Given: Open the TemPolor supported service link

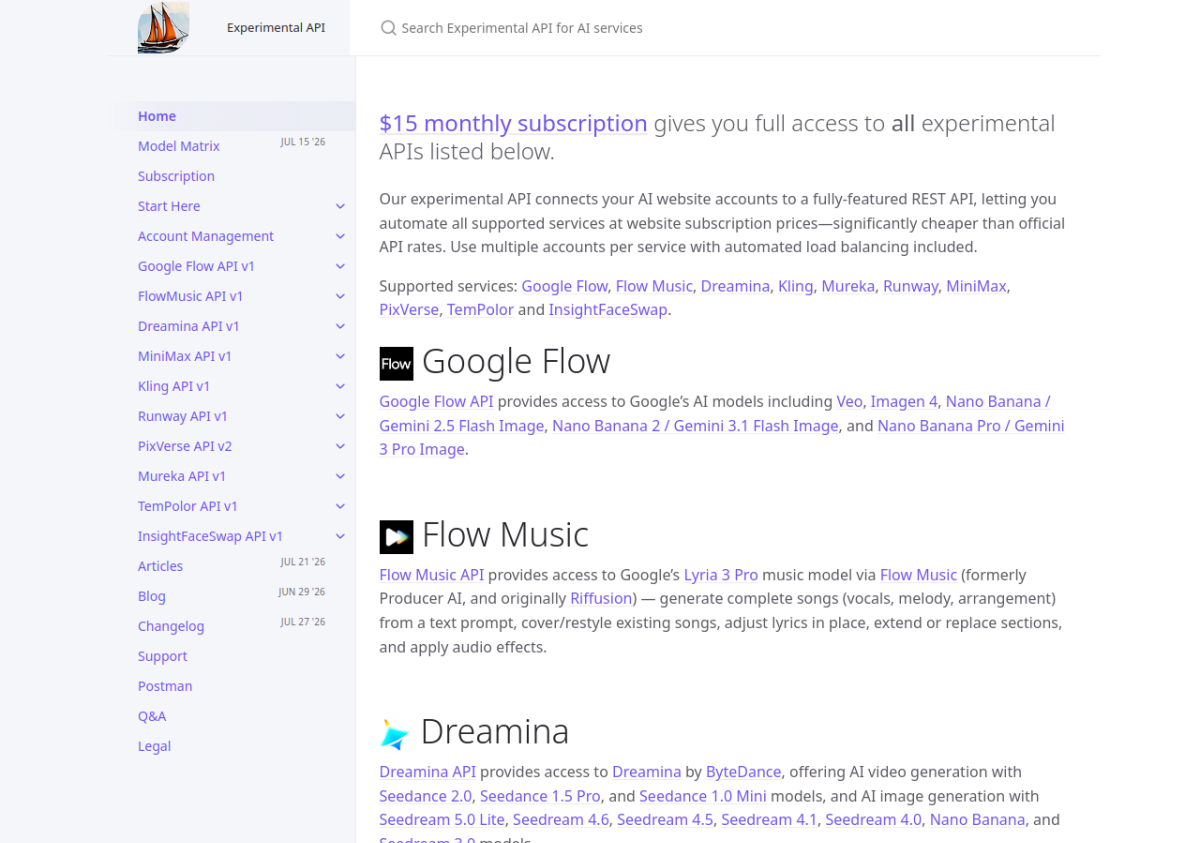Looking at the screenshot, I should (x=480, y=310).
